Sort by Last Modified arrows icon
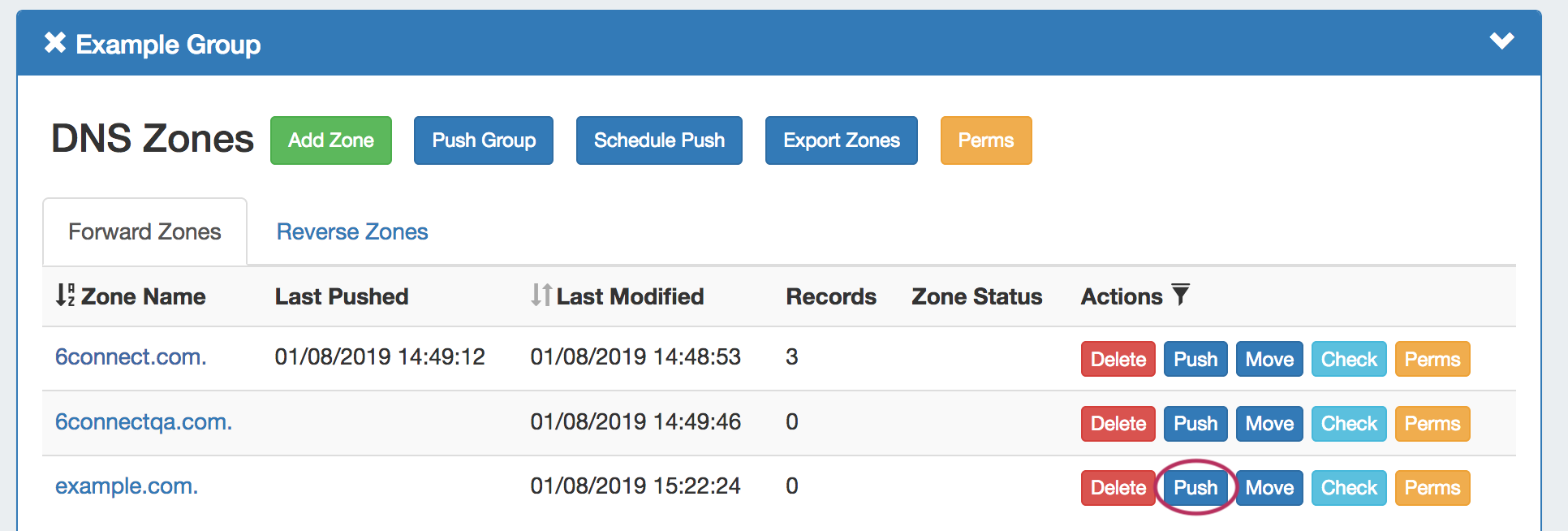This screenshot has width=1568, height=531. [541, 295]
